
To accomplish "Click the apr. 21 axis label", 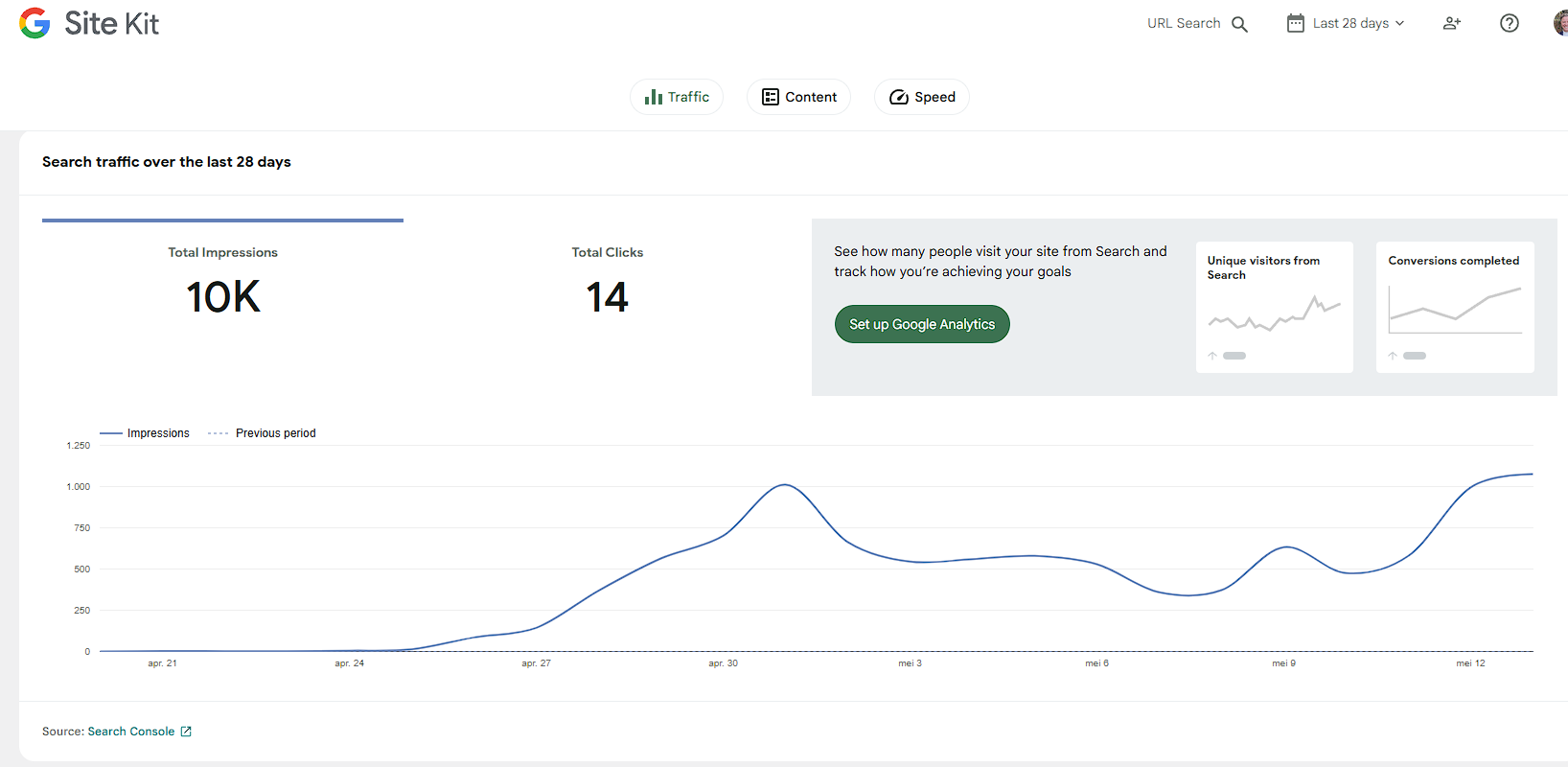I will tap(162, 663).
